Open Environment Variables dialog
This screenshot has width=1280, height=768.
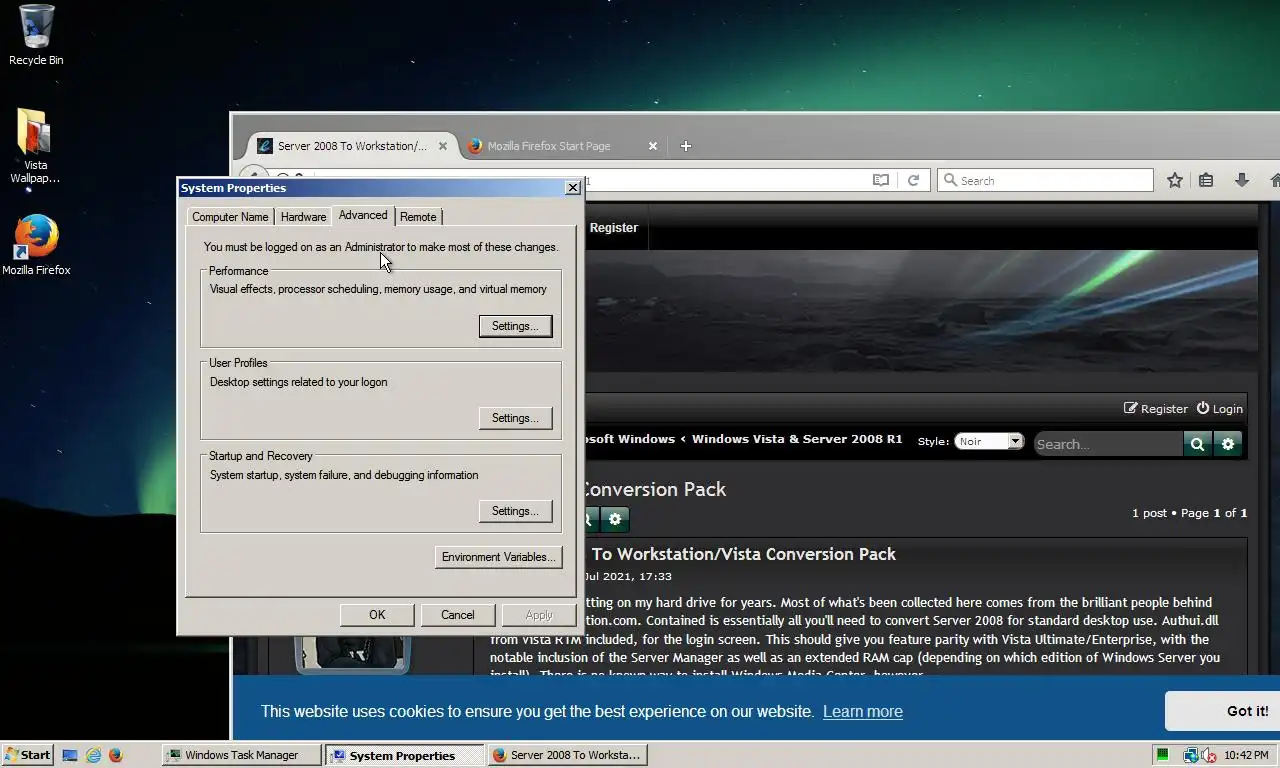(x=498, y=557)
